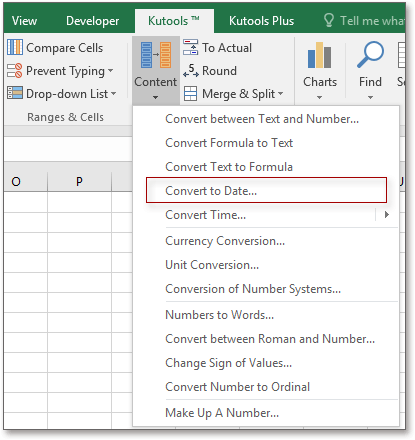Expand the Prevent Typing dropdown arrow
The height and width of the screenshot is (440, 415).
tap(111, 71)
